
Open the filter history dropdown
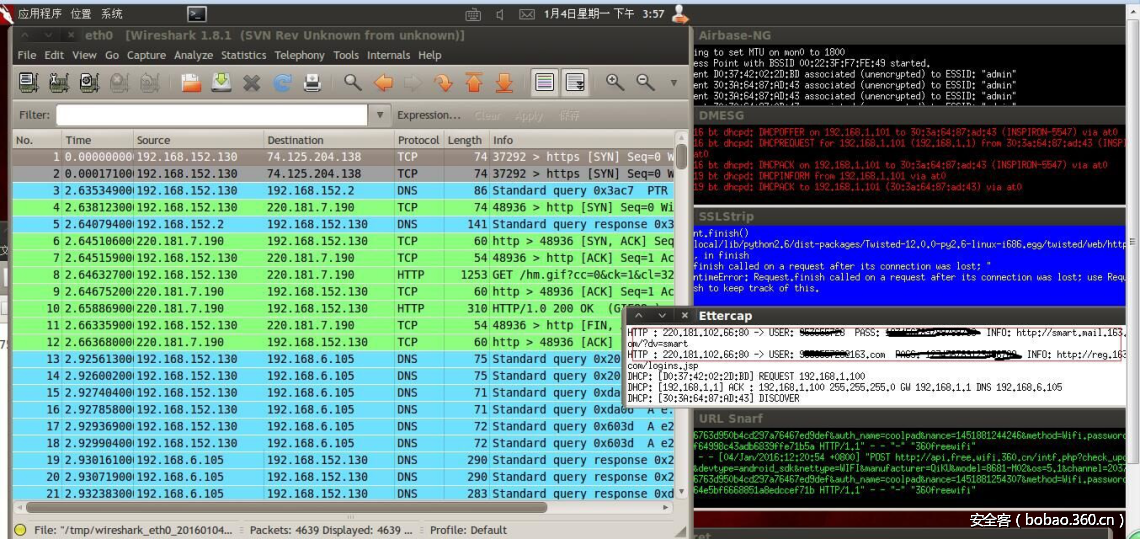pos(379,115)
